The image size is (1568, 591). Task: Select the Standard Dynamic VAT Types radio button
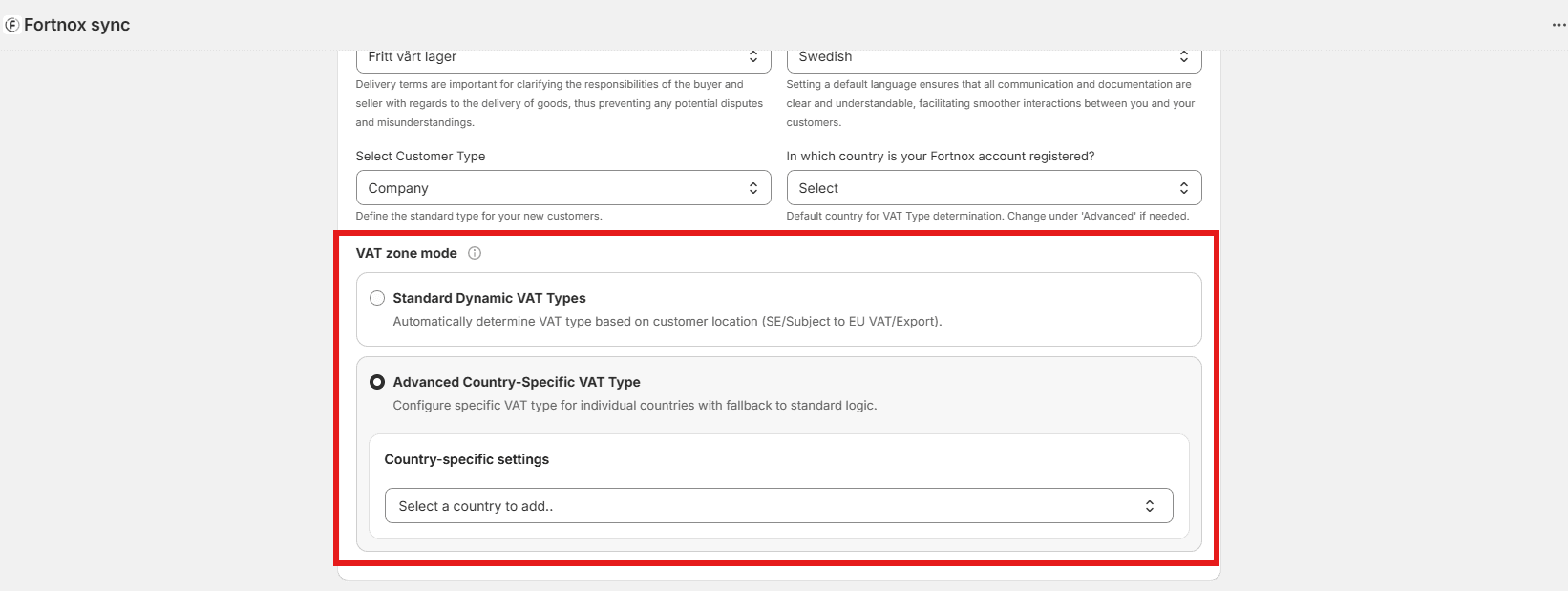click(377, 298)
